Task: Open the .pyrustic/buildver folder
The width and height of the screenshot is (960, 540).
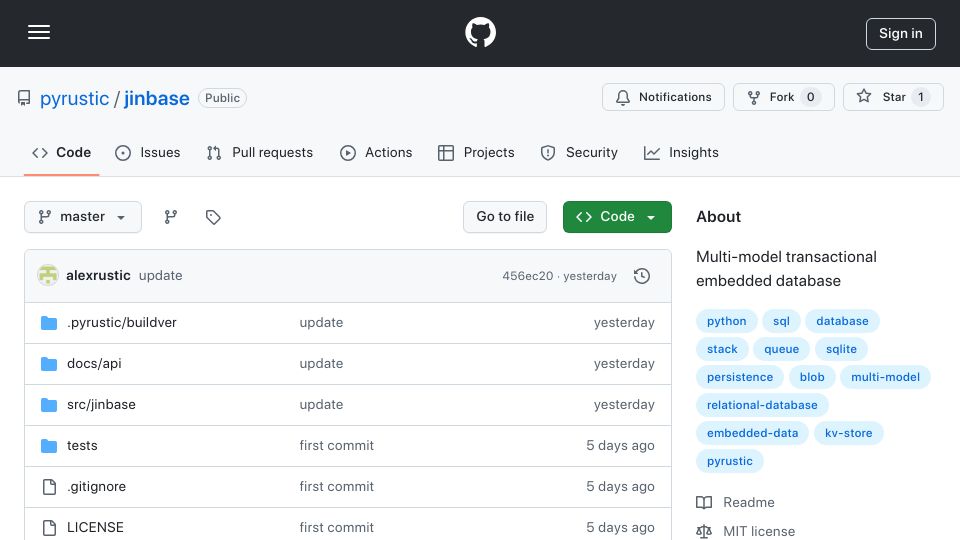Action: tap(122, 323)
